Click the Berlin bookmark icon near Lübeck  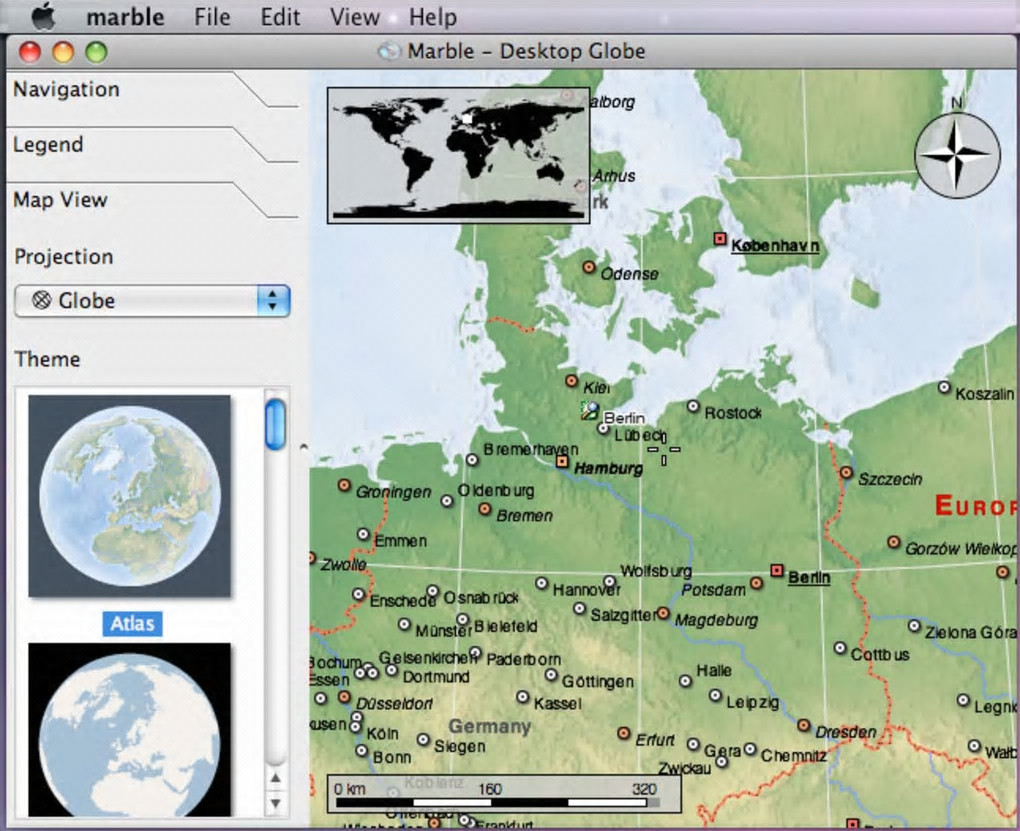589,411
